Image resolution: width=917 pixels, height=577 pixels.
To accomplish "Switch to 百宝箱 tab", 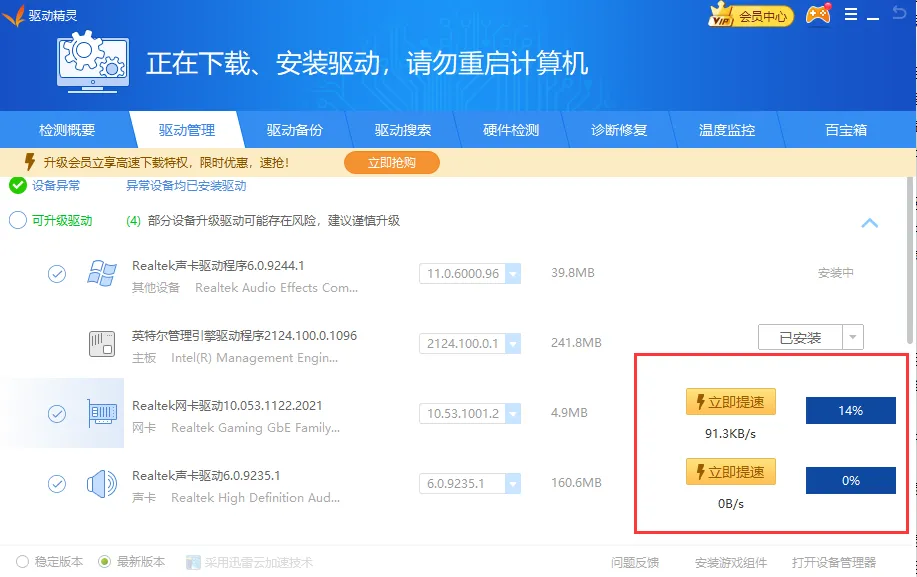I will tap(846, 130).
